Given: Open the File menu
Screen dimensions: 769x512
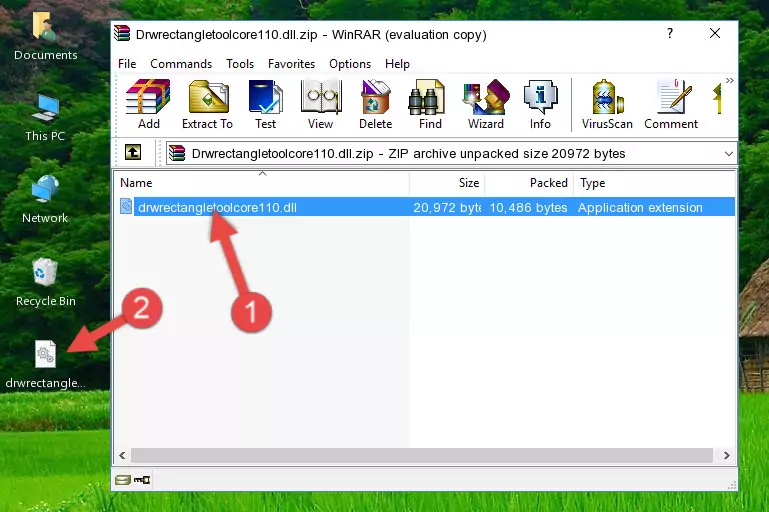Looking at the screenshot, I should (x=127, y=64).
